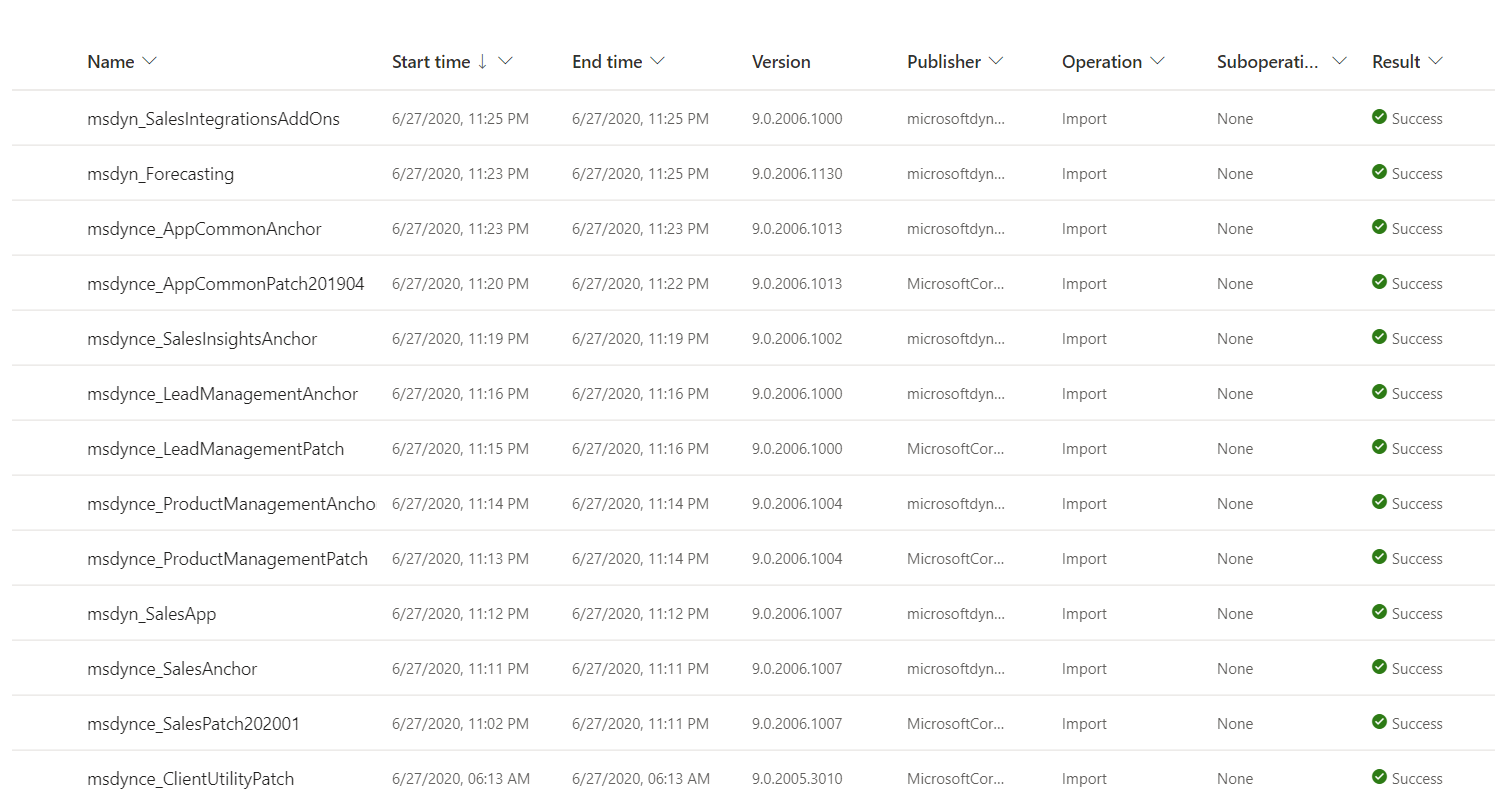Click the Success checkmark icon for msdynce_ClientUtilityPatch
This screenshot has height=800, width=1495.
(1379, 777)
